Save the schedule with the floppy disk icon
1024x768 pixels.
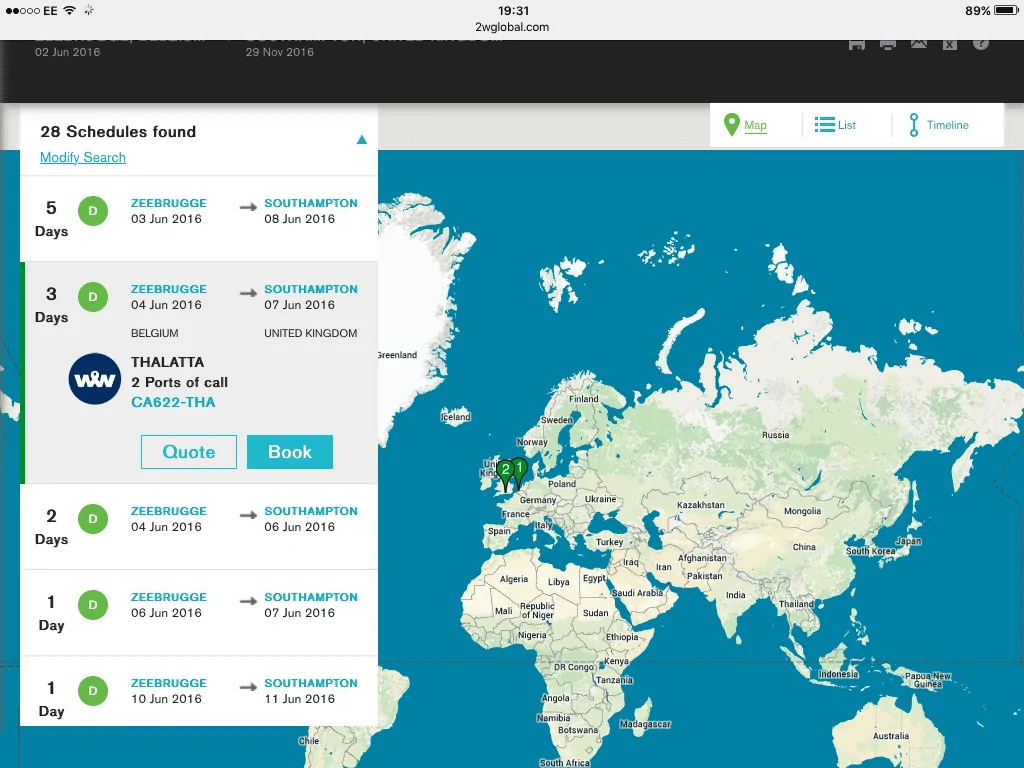(x=857, y=44)
